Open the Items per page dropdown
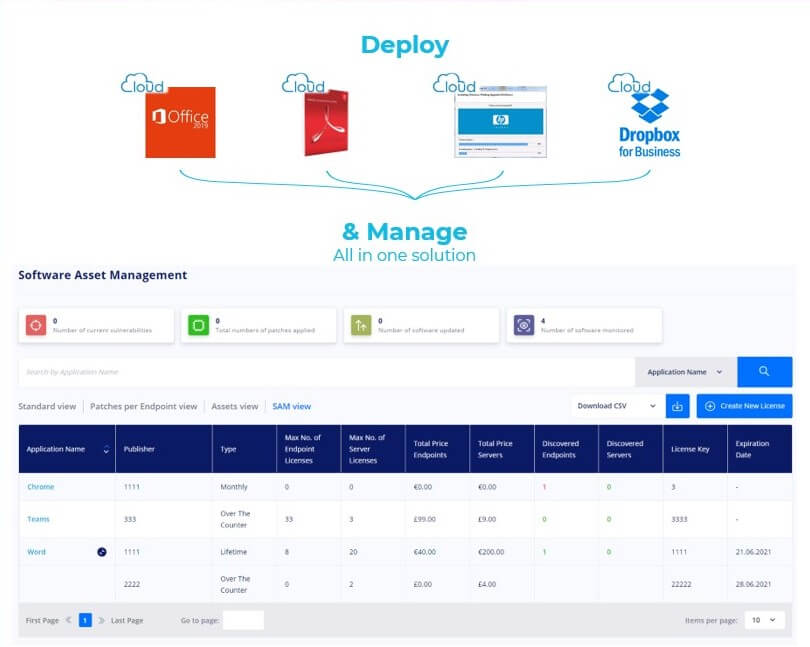This screenshot has width=810, height=647. (765, 620)
